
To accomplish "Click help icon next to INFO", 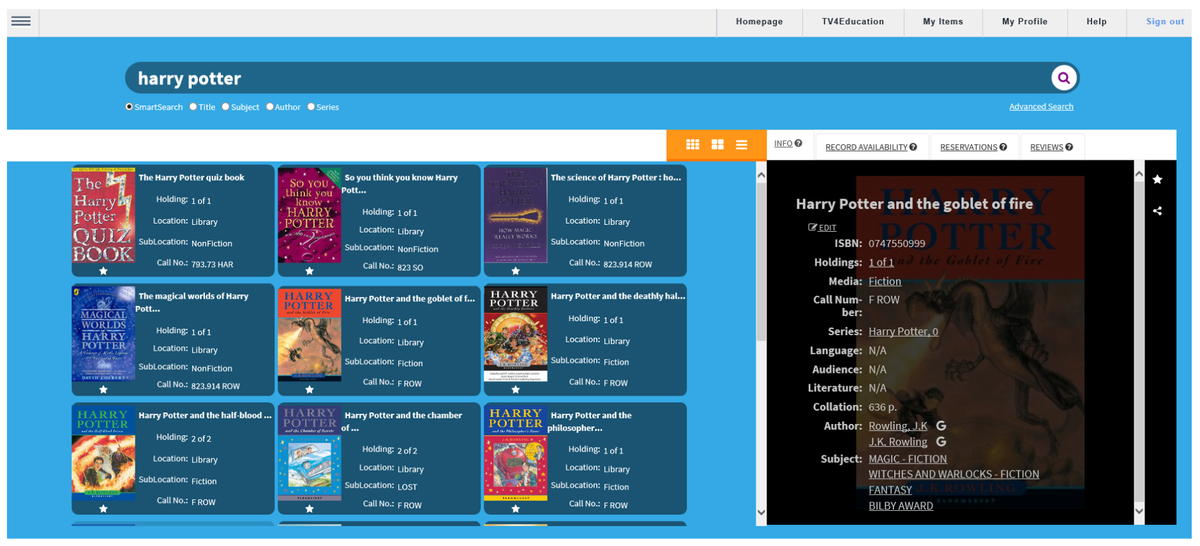I will coord(798,144).
